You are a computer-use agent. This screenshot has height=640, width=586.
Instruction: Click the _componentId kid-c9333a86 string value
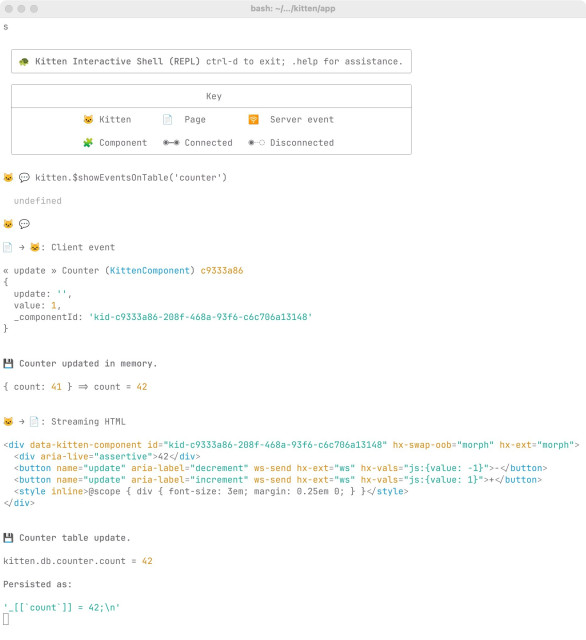tap(200, 317)
